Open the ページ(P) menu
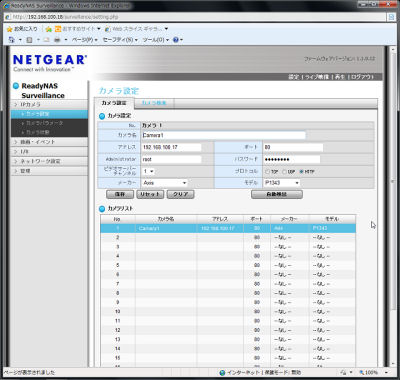Screen dimensions: 400x380 85,40
